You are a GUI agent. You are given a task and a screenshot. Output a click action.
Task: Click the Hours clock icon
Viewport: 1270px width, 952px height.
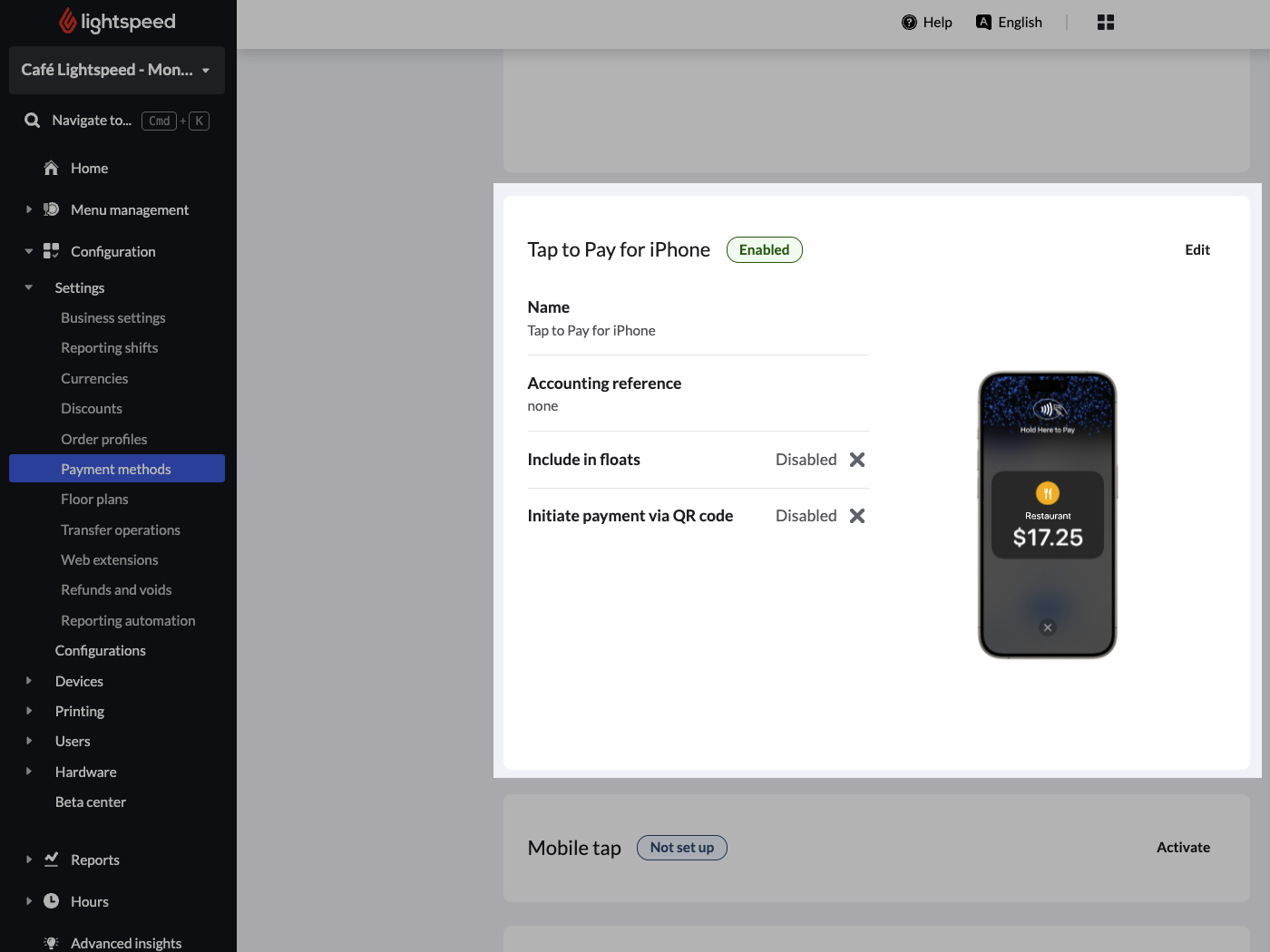tap(52, 901)
